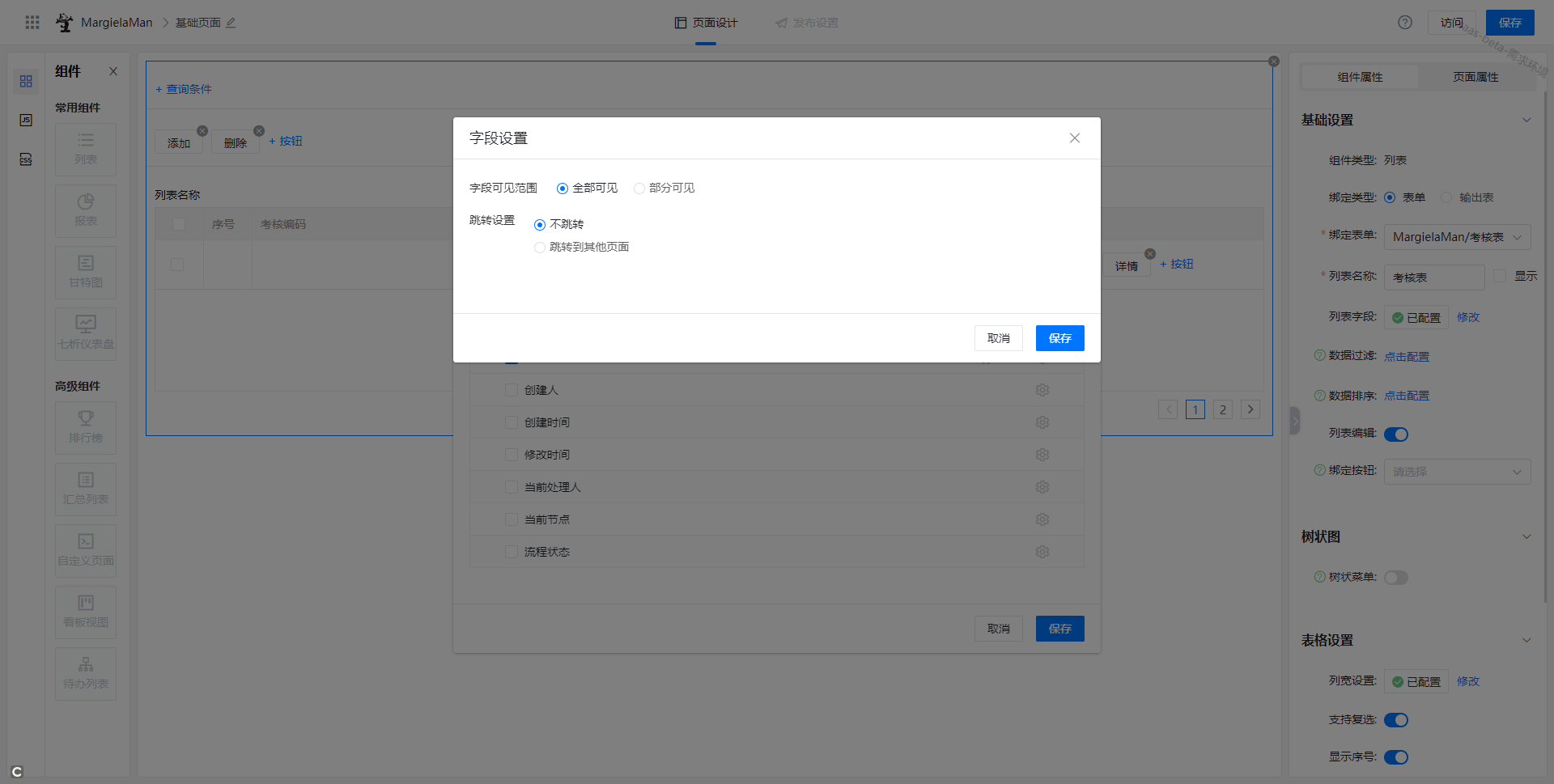Open settings gear for 创建时间 field

(x=1042, y=422)
